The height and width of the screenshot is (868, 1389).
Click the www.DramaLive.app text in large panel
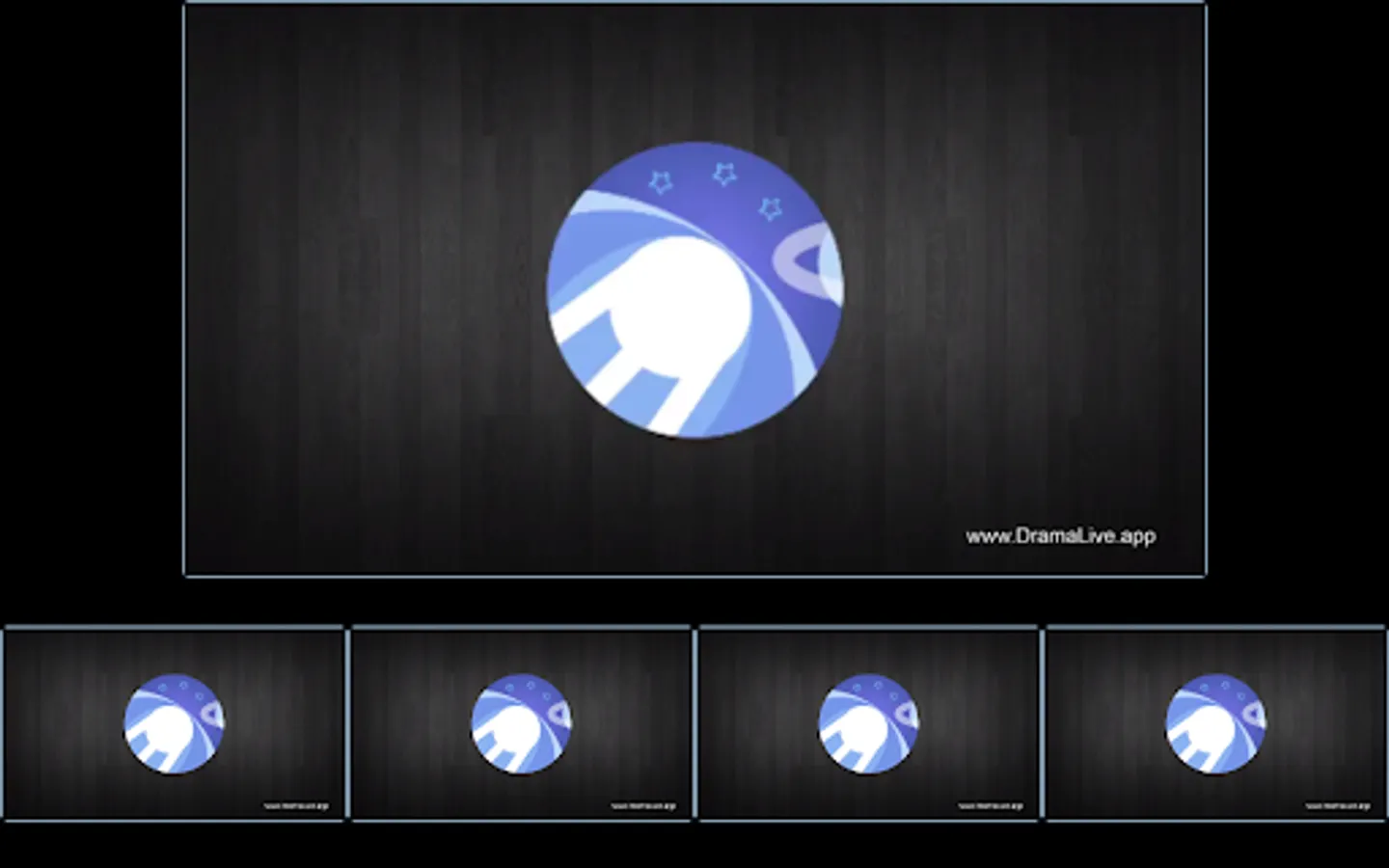click(x=1060, y=536)
